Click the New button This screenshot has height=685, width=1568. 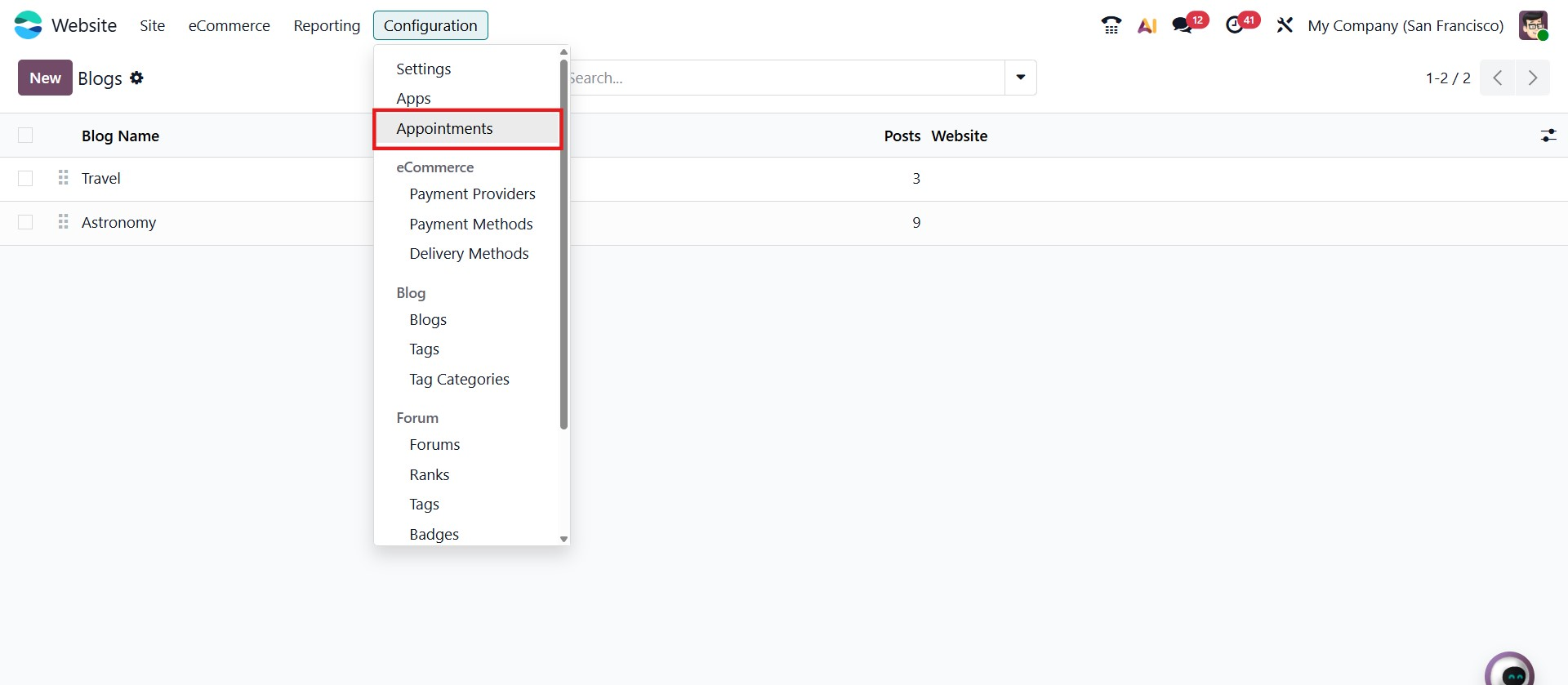point(45,78)
